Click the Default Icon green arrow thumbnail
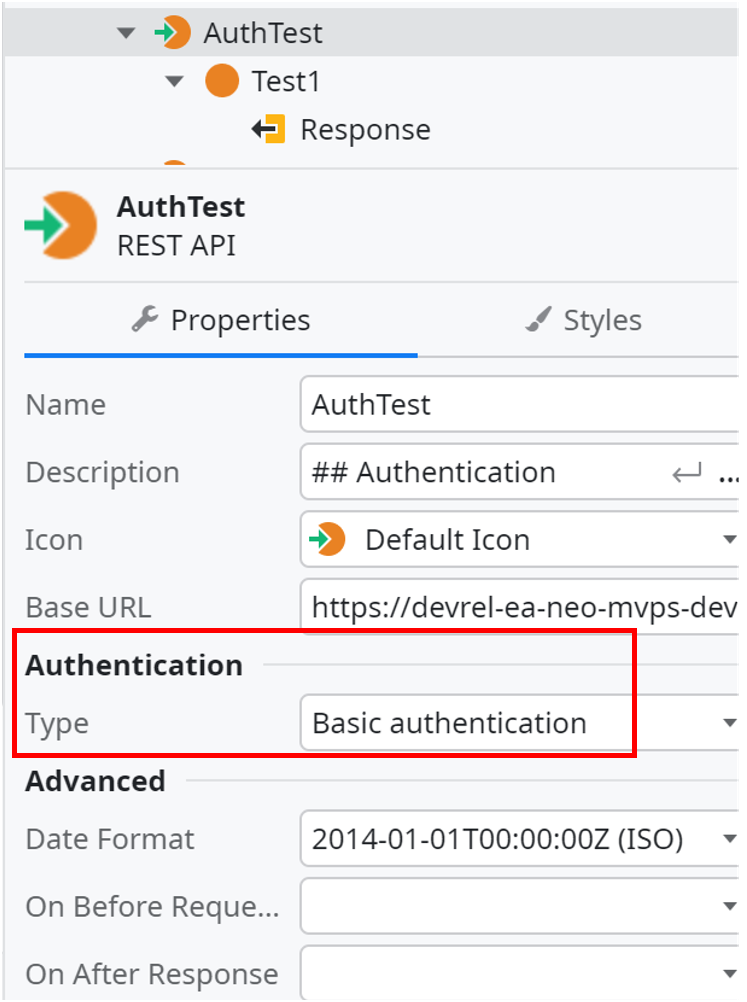The image size is (747, 1002). [327, 539]
